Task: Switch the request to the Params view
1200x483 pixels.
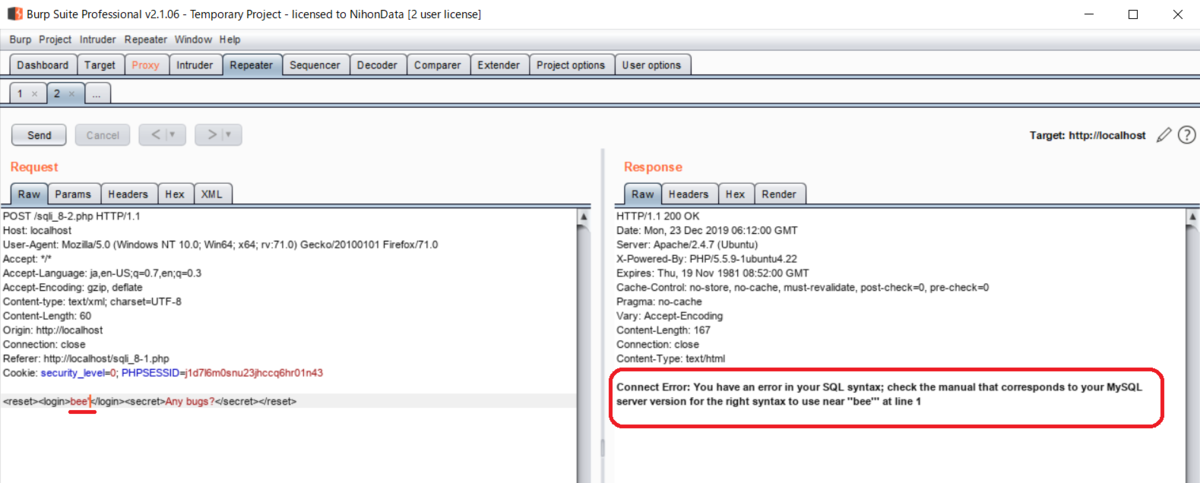Action: (73, 194)
